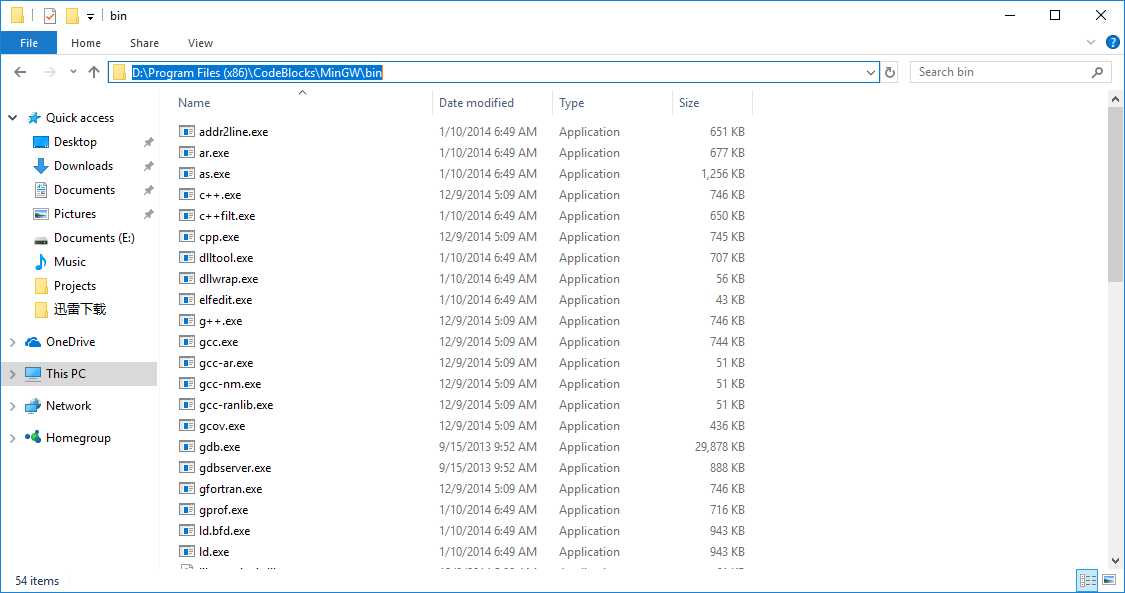Select the gcc.exe file icon
Image resolution: width=1125 pixels, height=593 pixels.
pos(187,342)
